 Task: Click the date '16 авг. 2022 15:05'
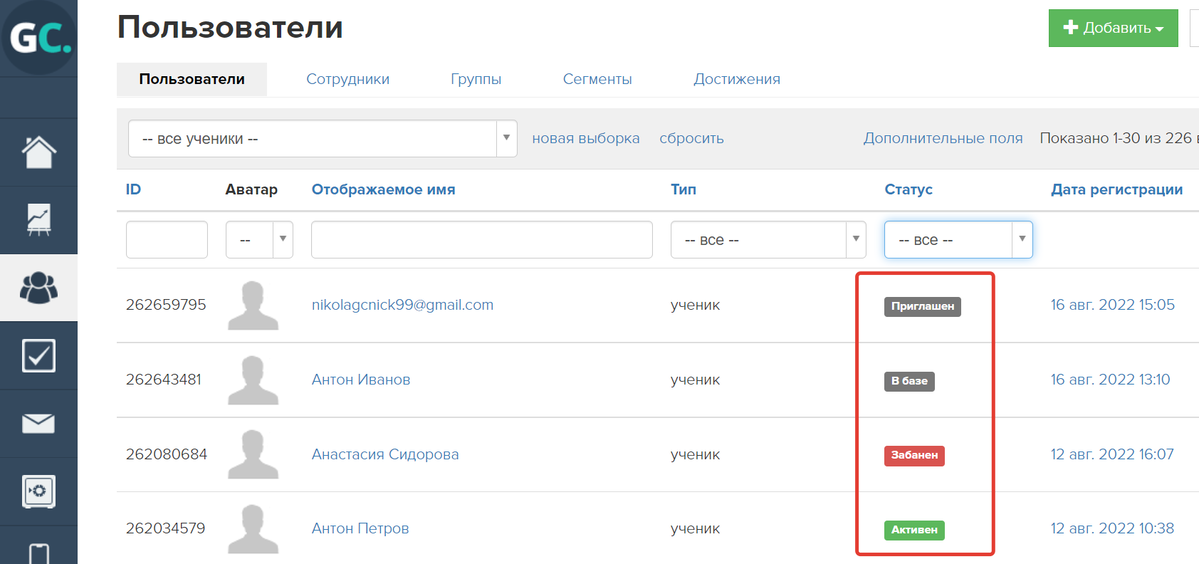[x=1113, y=305]
